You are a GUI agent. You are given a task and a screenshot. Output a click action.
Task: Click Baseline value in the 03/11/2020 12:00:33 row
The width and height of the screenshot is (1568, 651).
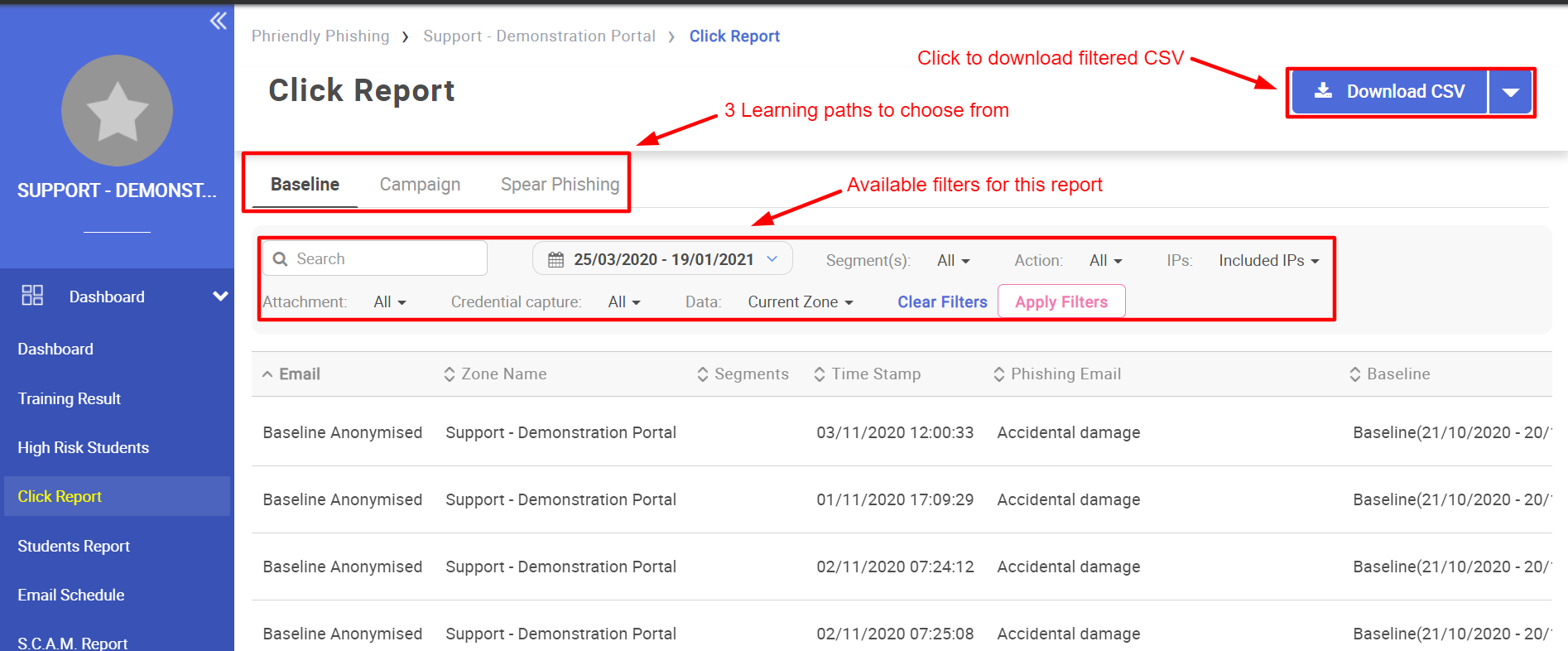[x=1451, y=432]
